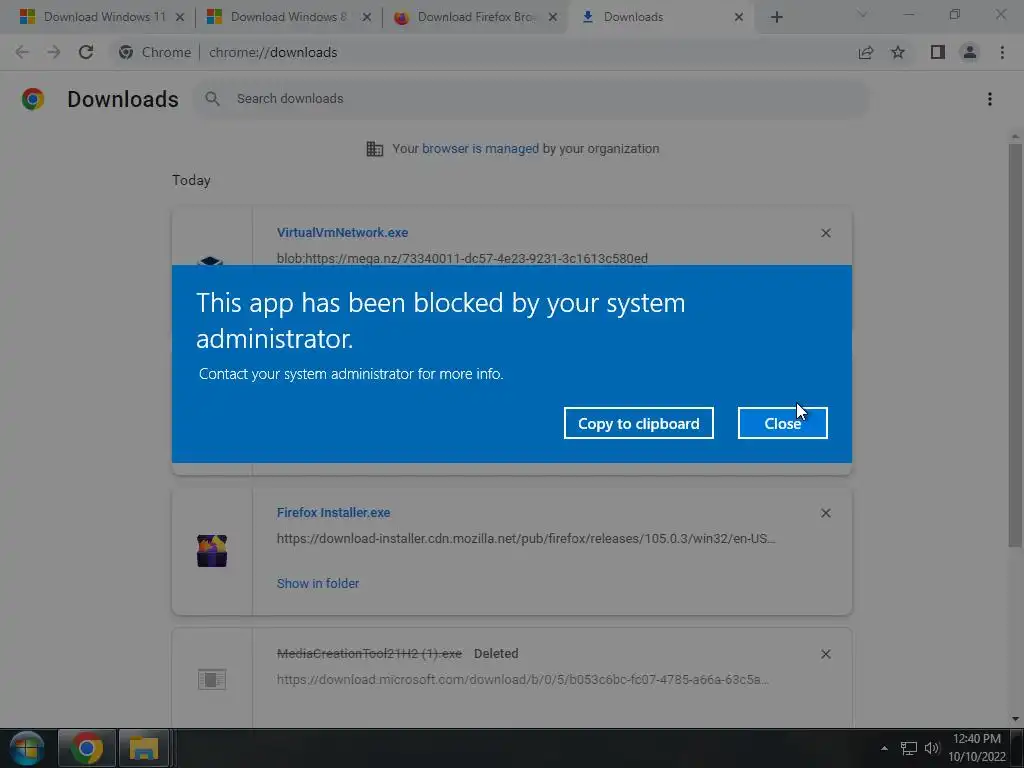Close the Download Windows 8 tab
Viewport: 1024px width, 768px height.
coord(366,17)
